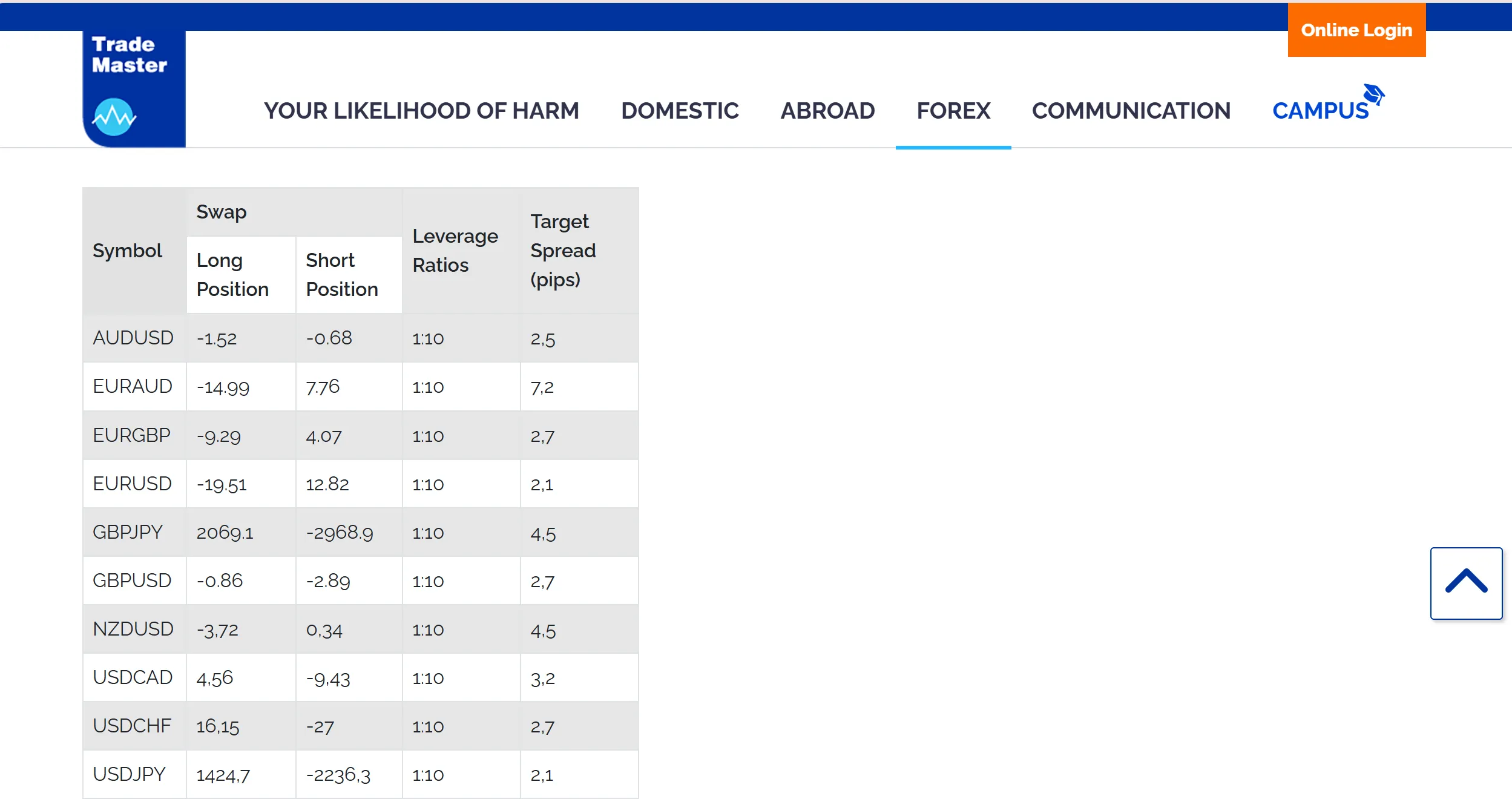The width and height of the screenshot is (1512, 799).
Task: Click NZDUSD long swap value -3,72
Action: 217,630
